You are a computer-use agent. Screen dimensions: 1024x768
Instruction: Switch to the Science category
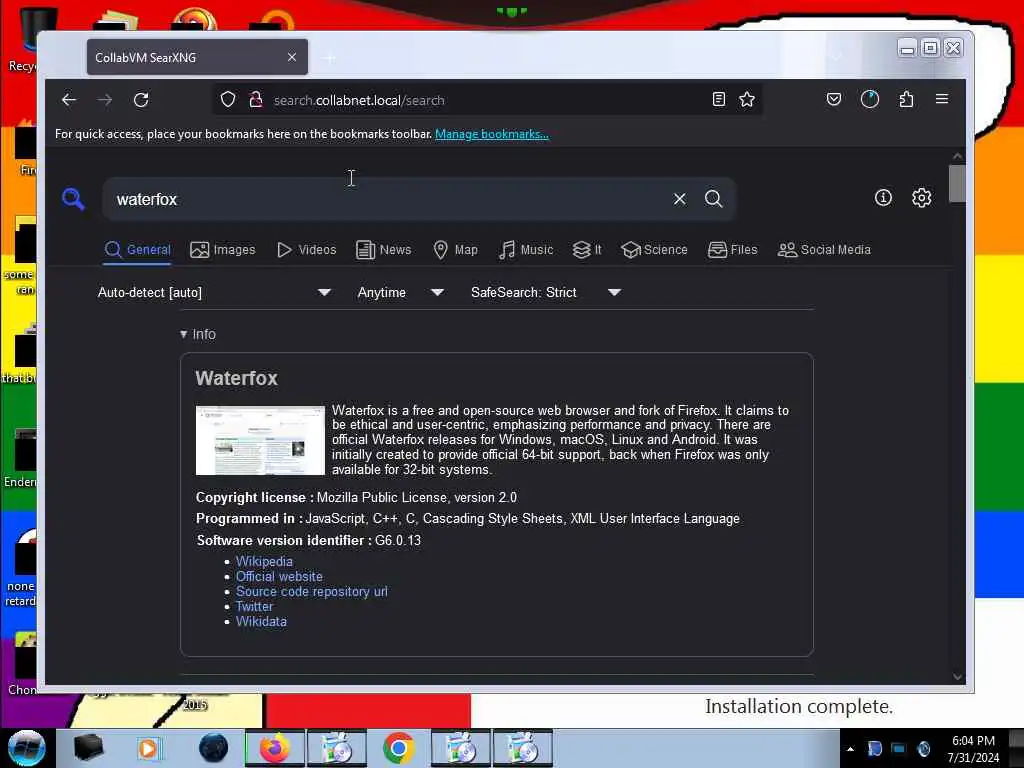[654, 249]
